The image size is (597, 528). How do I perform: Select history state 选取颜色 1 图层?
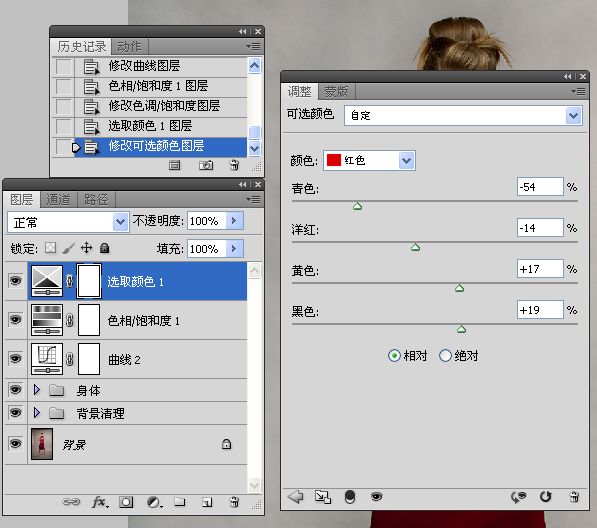pos(149,126)
